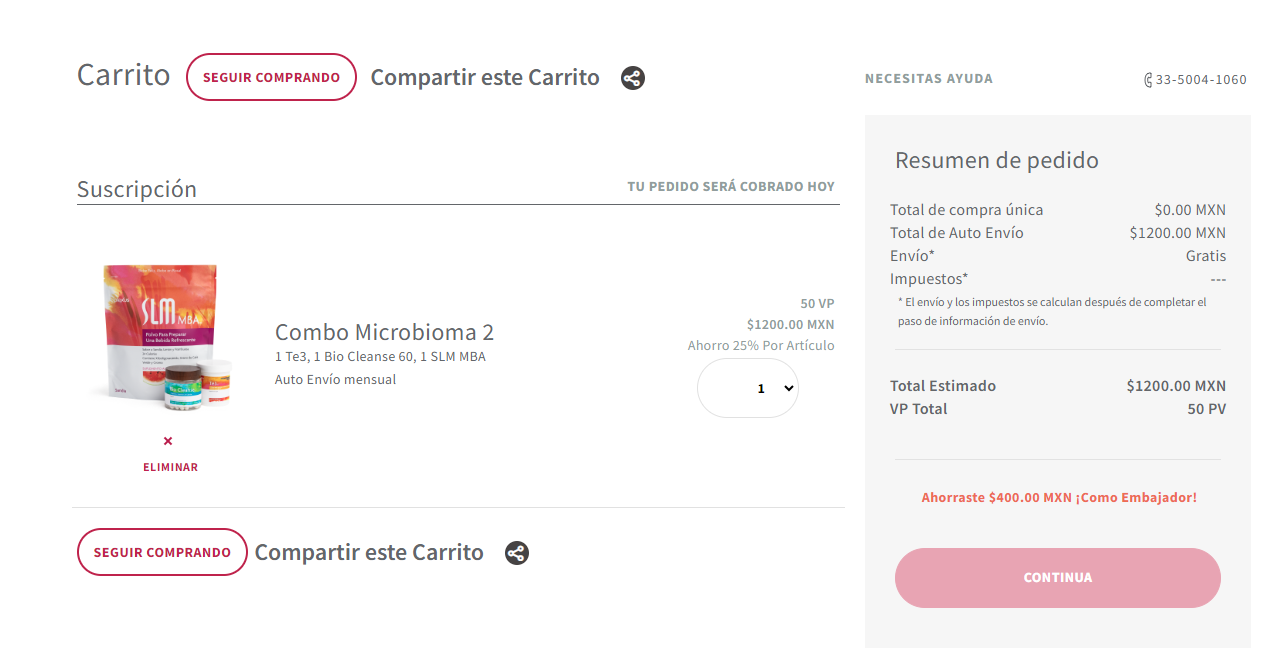Click the top Compartir este Carrito text

(x=485, y=78)
